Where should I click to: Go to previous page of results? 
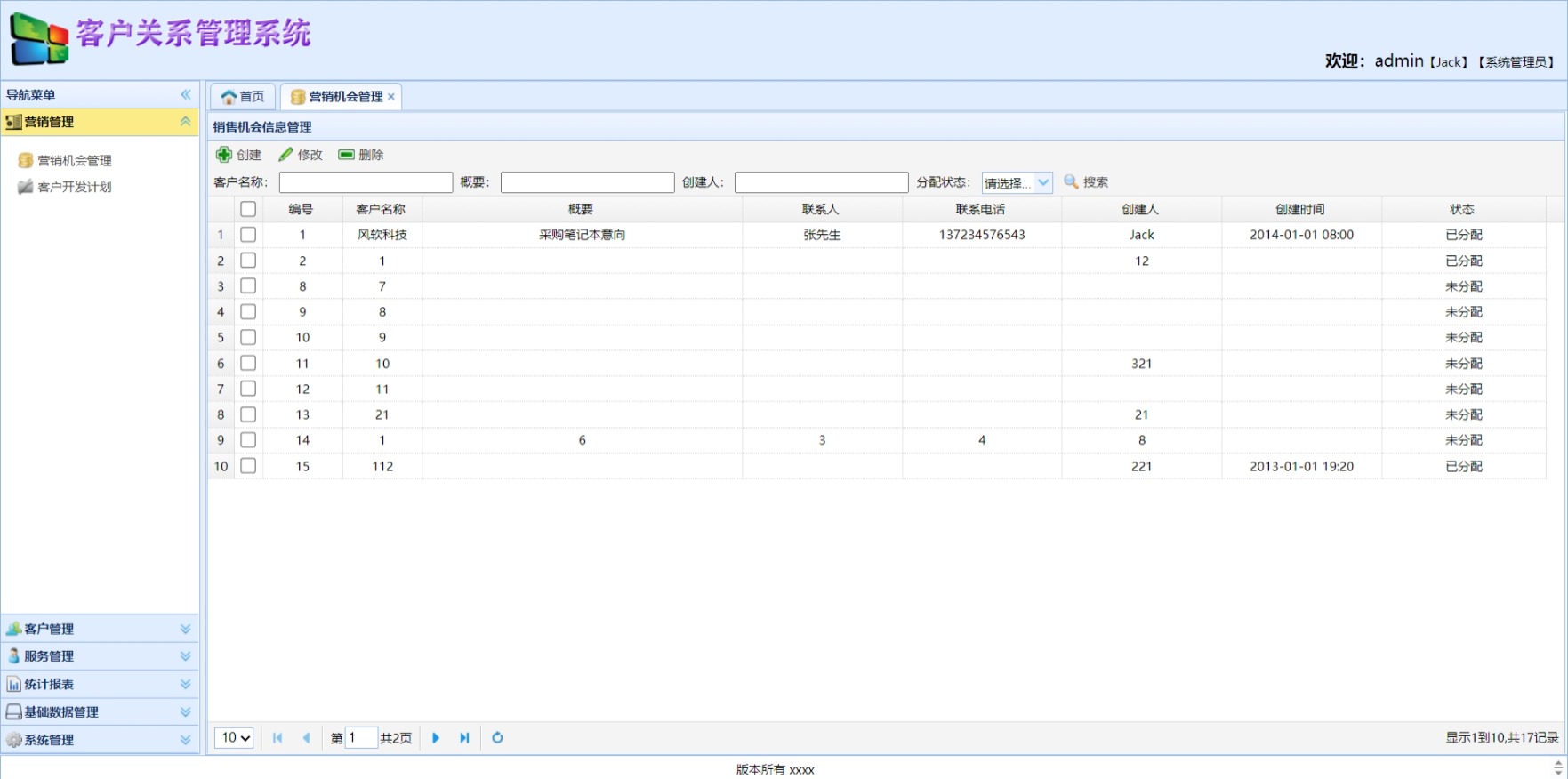click(x=306, y=738)
